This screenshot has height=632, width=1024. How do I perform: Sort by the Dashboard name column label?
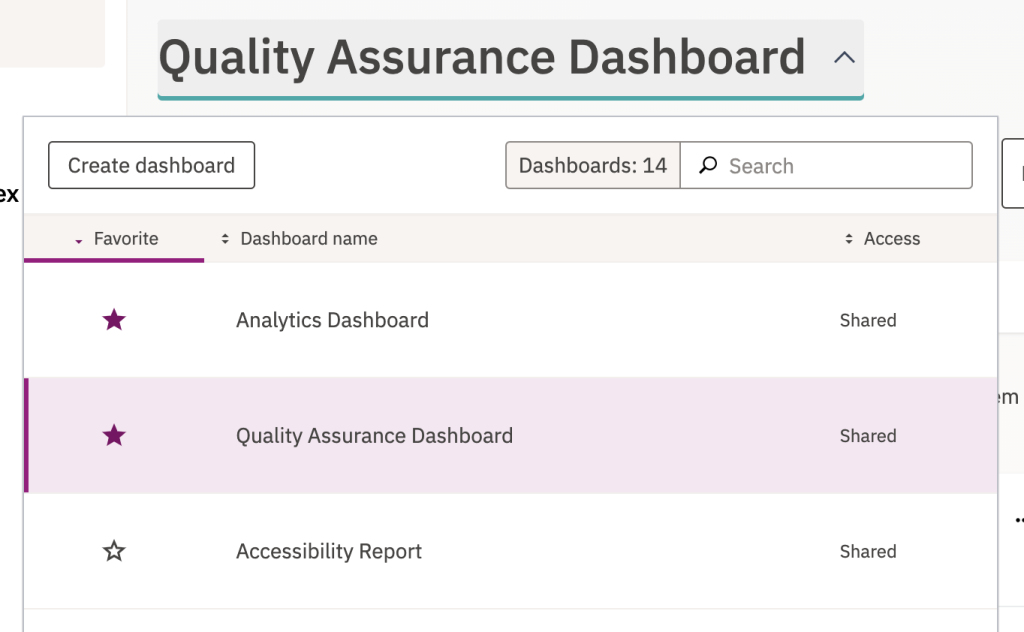coord(309,239)
